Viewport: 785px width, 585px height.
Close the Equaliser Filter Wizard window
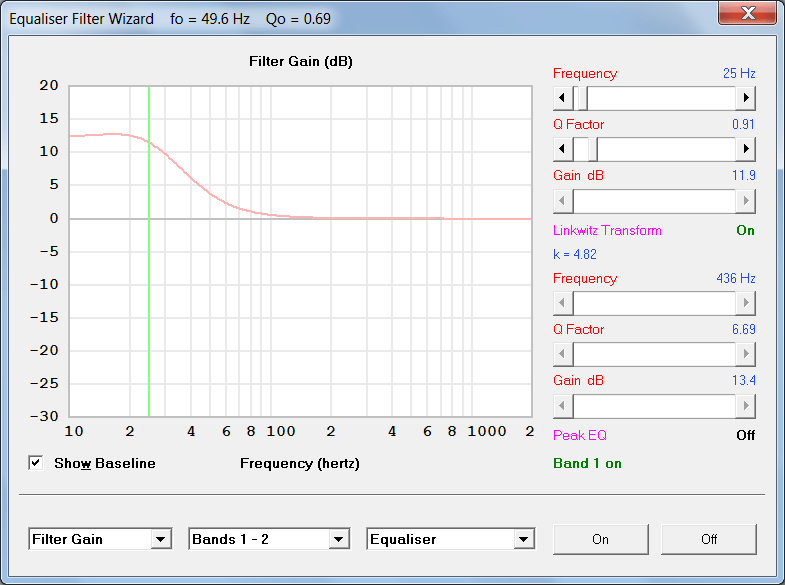(747, 12)
